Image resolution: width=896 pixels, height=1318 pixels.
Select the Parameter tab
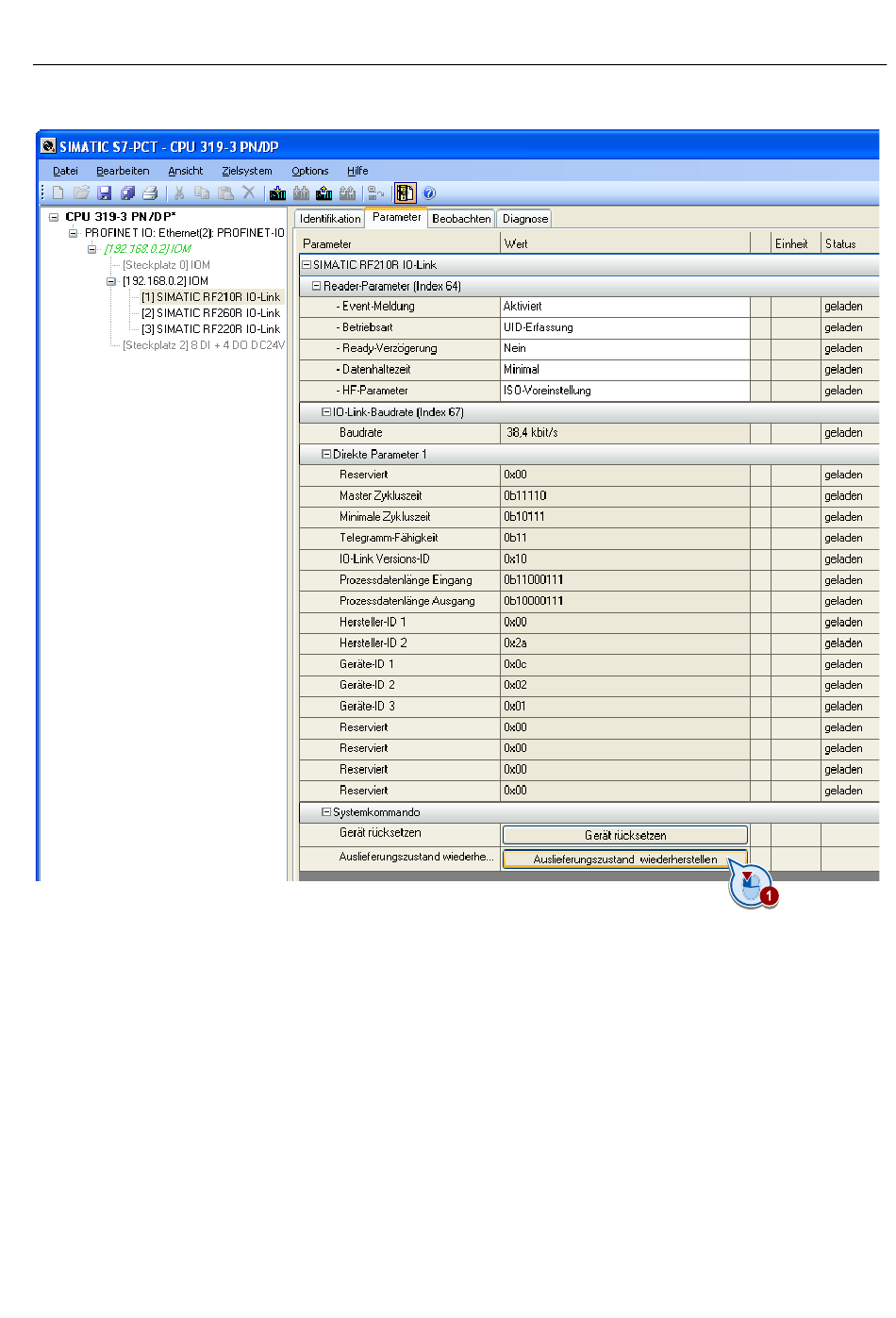pyautogui.click(x=396, y=217)
